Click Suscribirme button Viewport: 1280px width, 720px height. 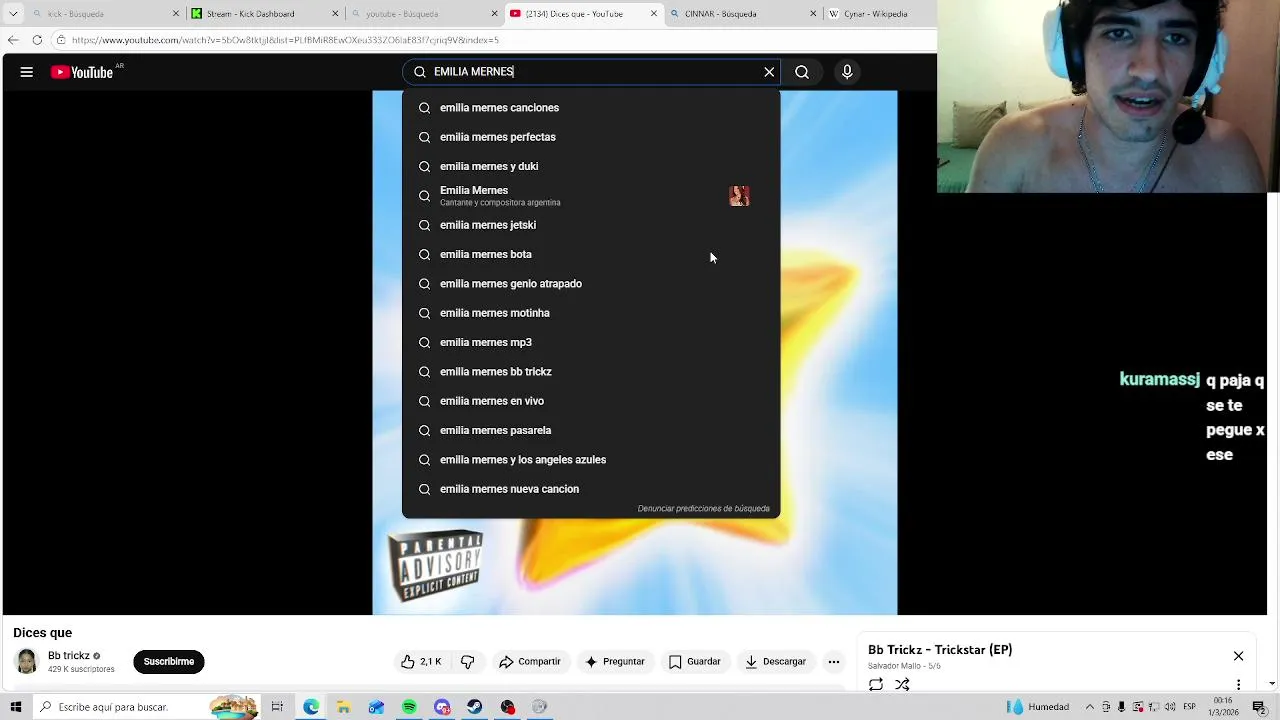168,661
